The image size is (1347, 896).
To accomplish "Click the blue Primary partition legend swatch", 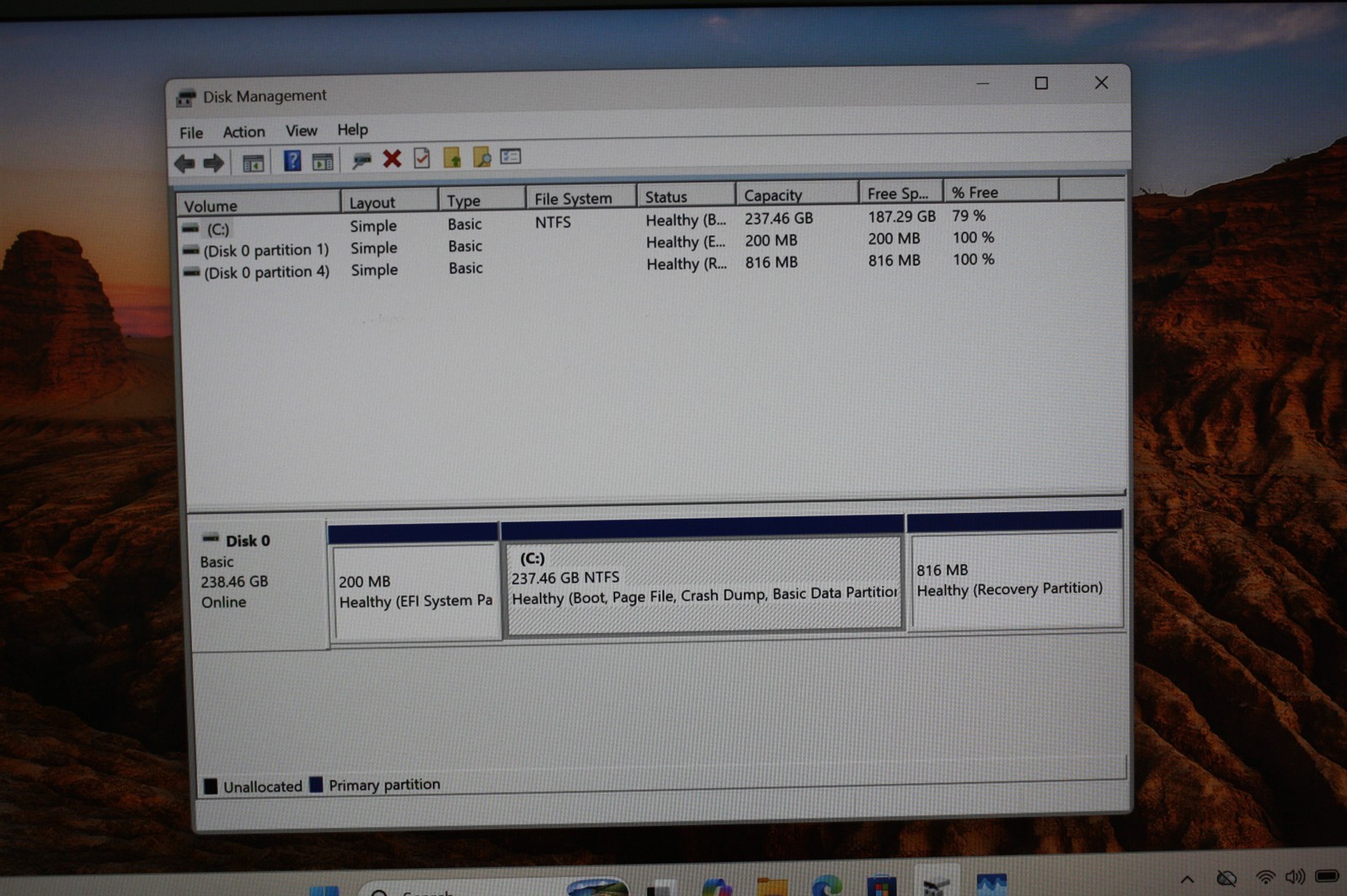I will 316,785.
